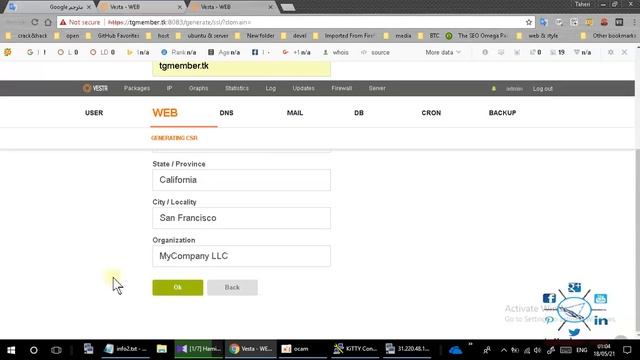The image size is (640, 360).
Task: Open the Server menu item
Action: click(x=377, y=88)
